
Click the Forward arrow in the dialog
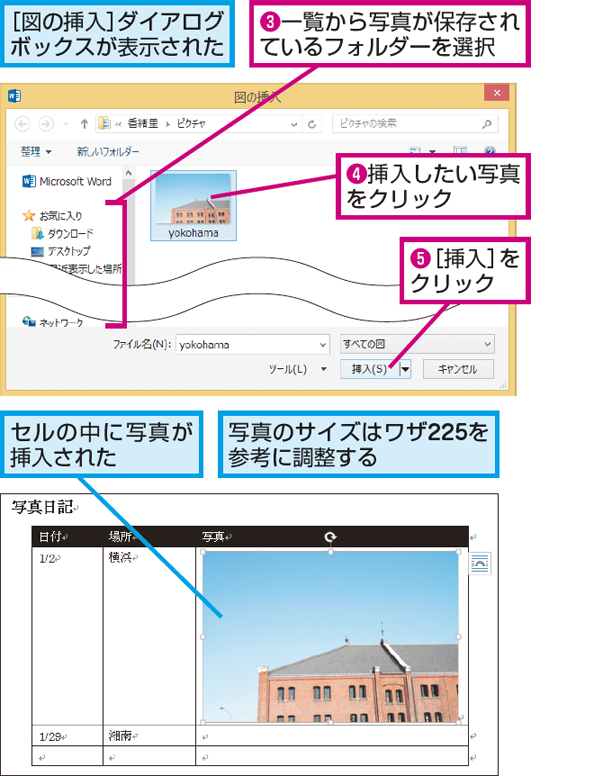pyautogui.click(x=46, y=124)
